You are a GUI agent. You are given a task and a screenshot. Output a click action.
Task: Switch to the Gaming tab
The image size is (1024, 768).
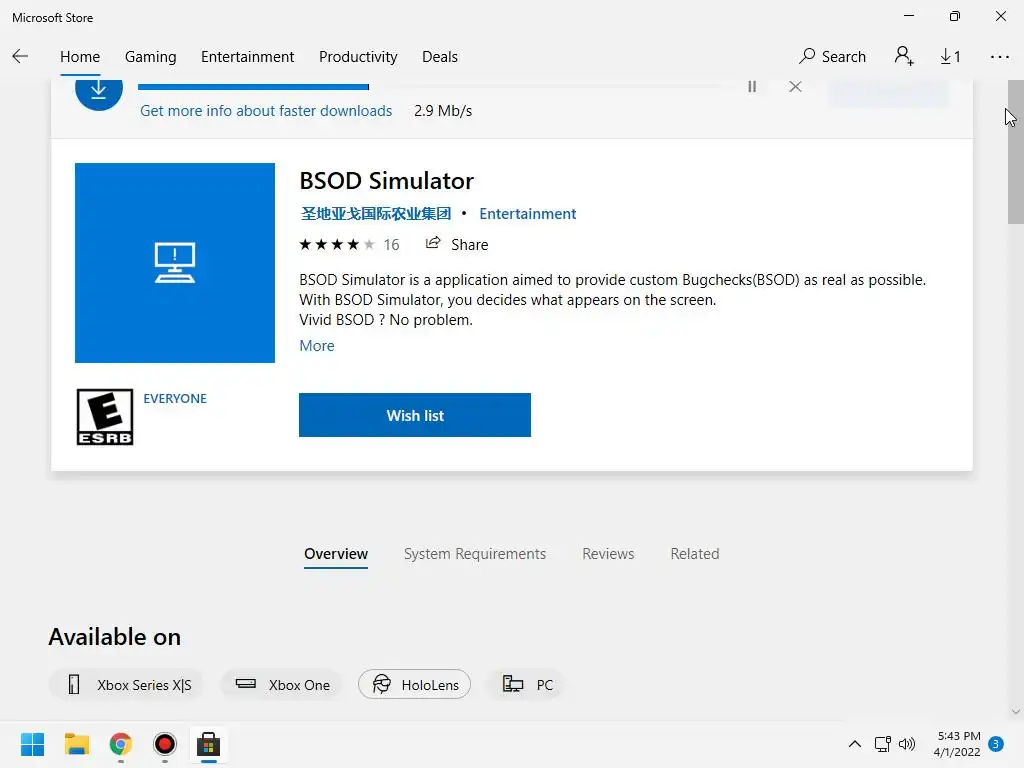pos(150,57)
